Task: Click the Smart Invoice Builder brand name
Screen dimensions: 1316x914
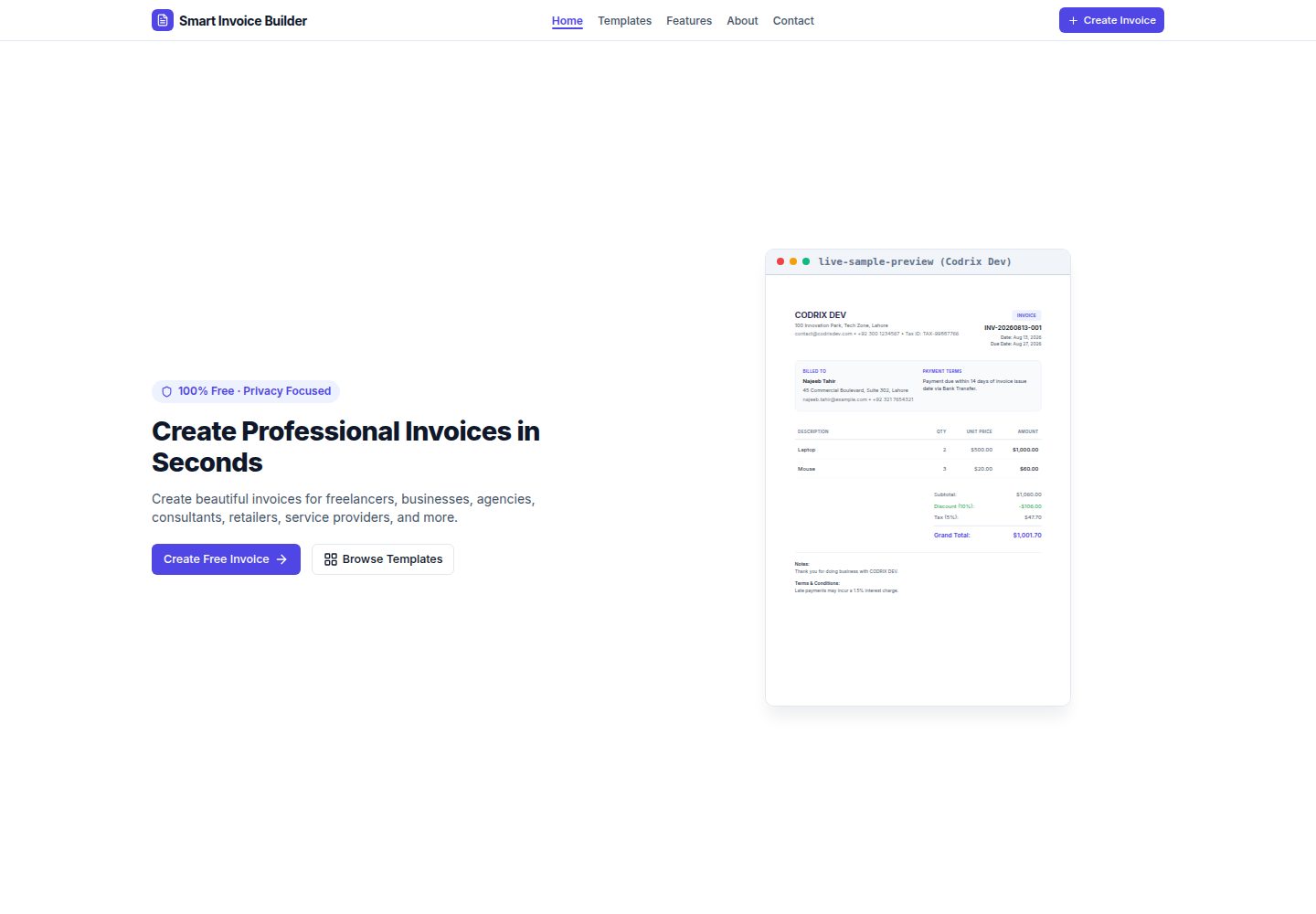Action: pos(243,20)
